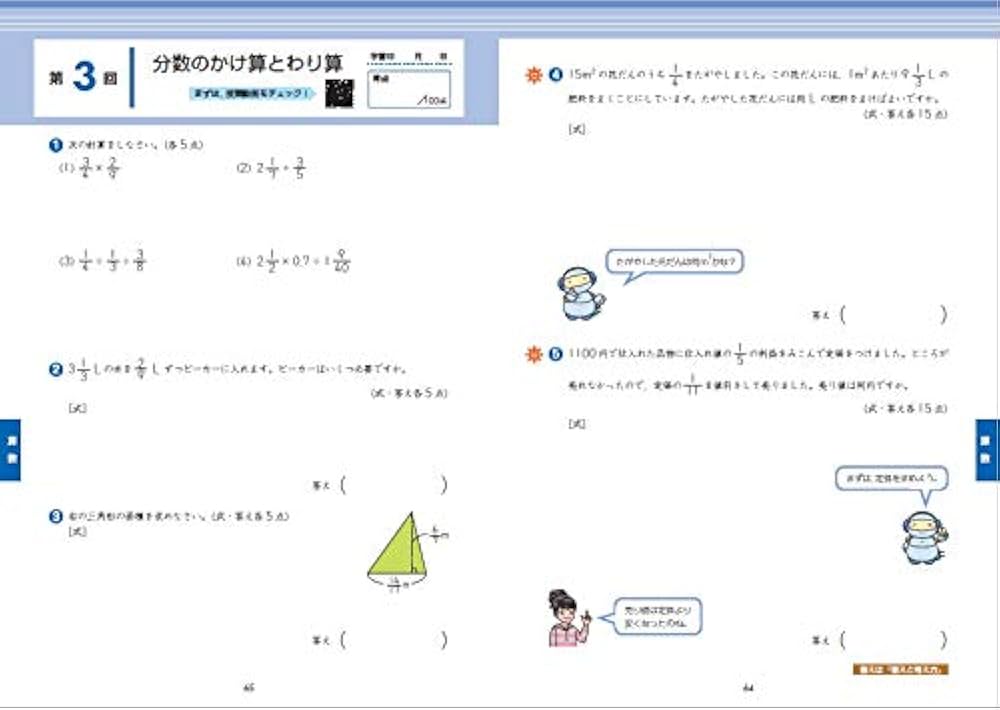Screen dimensions: 1000x710
Task: Click the (式・答え各15点) note of problem 5
Action: (x=906, y=408)
